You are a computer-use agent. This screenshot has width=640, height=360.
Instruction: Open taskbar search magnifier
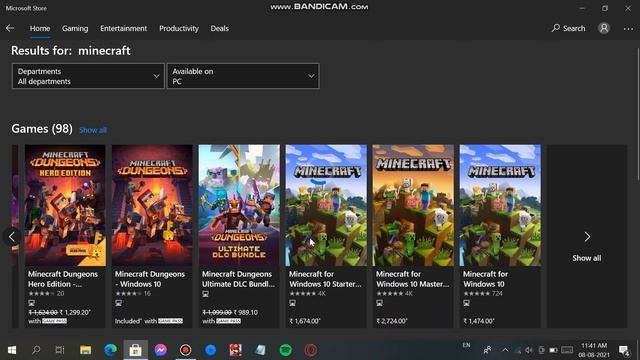(x=36, y=350)
